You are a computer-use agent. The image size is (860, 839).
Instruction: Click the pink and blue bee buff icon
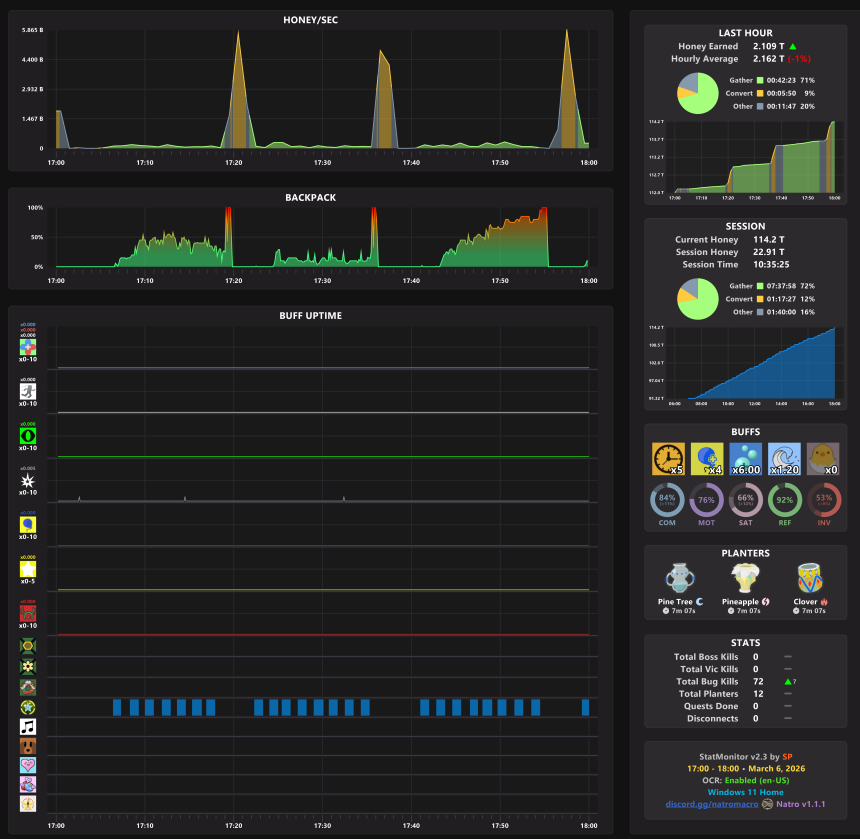tap(28, 784)
